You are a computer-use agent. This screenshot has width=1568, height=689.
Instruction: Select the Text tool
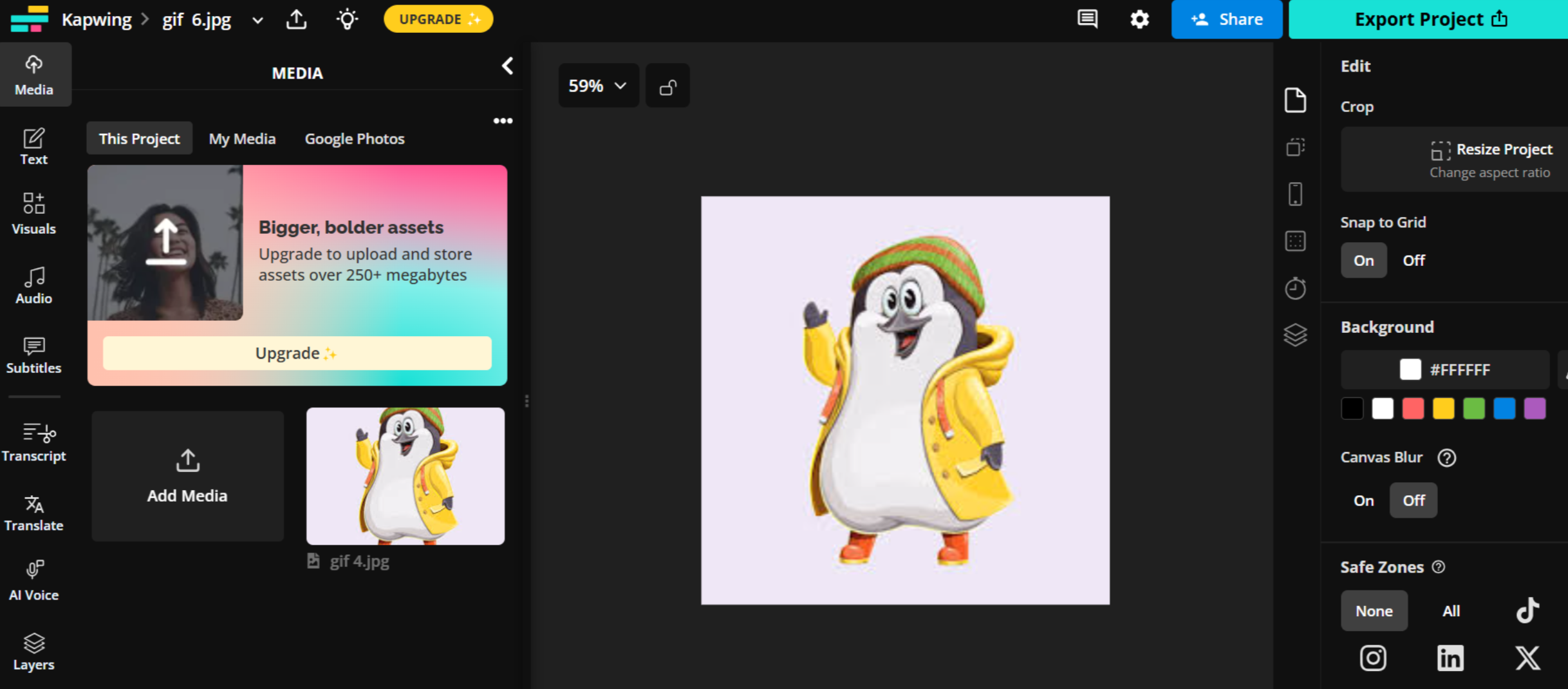(x=33, y=146)
